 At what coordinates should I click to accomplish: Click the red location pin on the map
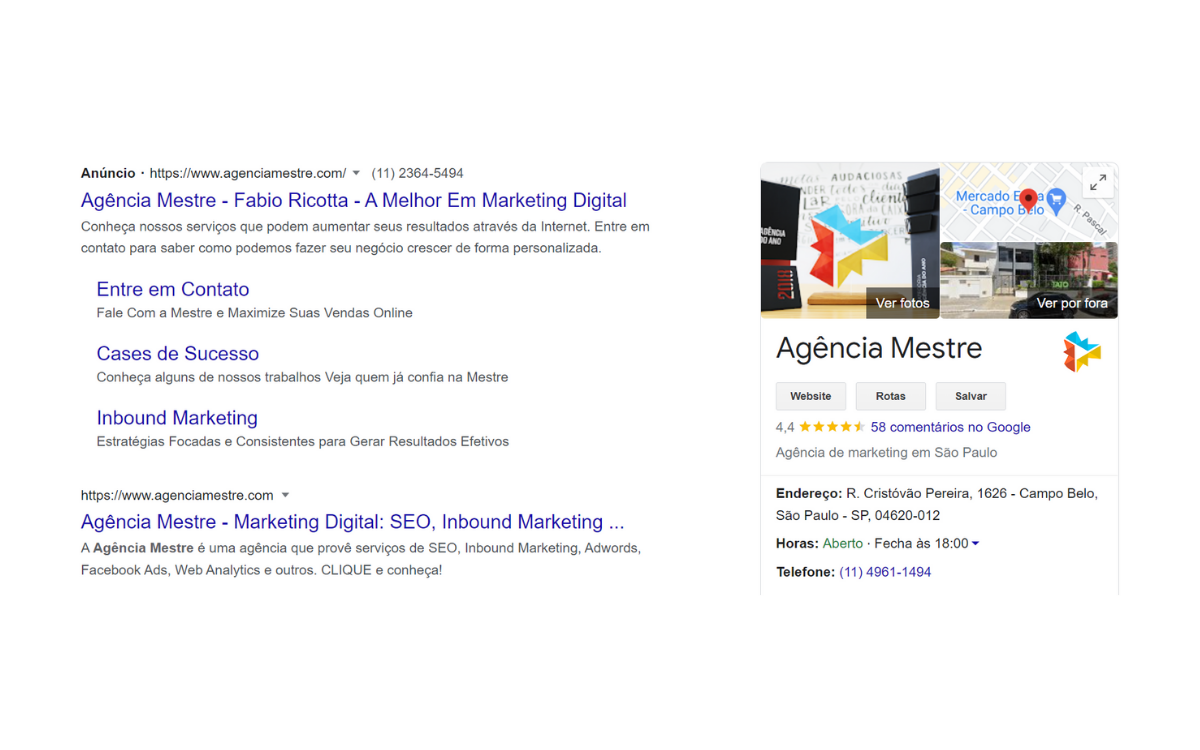[1028, 200]
